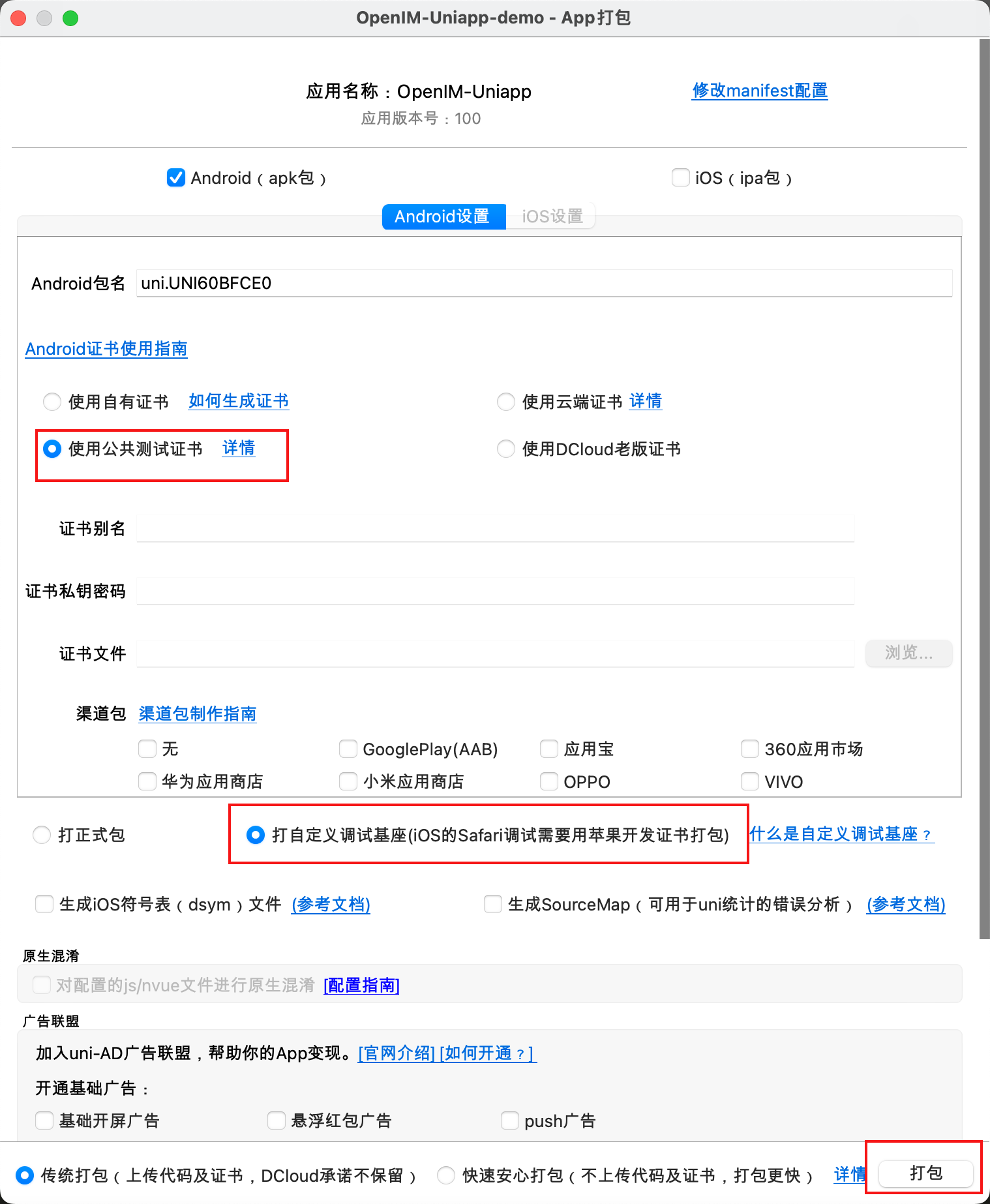The image size is (990, 1204).
Task: Check the 应用宝 channel checkbox
Action: click(549, 749)
